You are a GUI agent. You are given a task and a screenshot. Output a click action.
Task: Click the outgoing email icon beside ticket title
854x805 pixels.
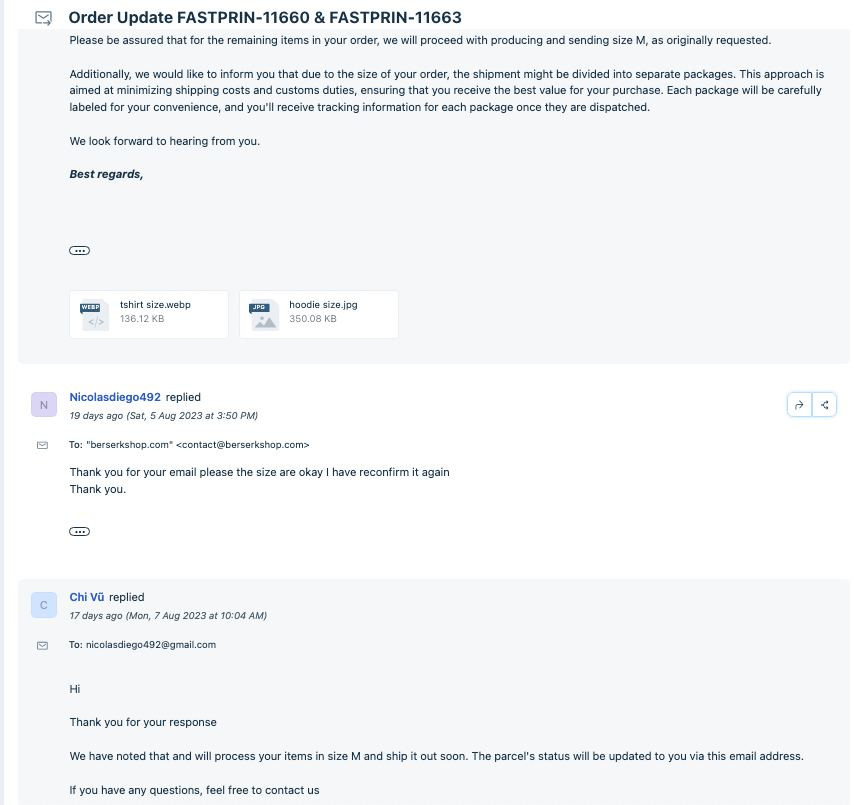pos(43,18)
